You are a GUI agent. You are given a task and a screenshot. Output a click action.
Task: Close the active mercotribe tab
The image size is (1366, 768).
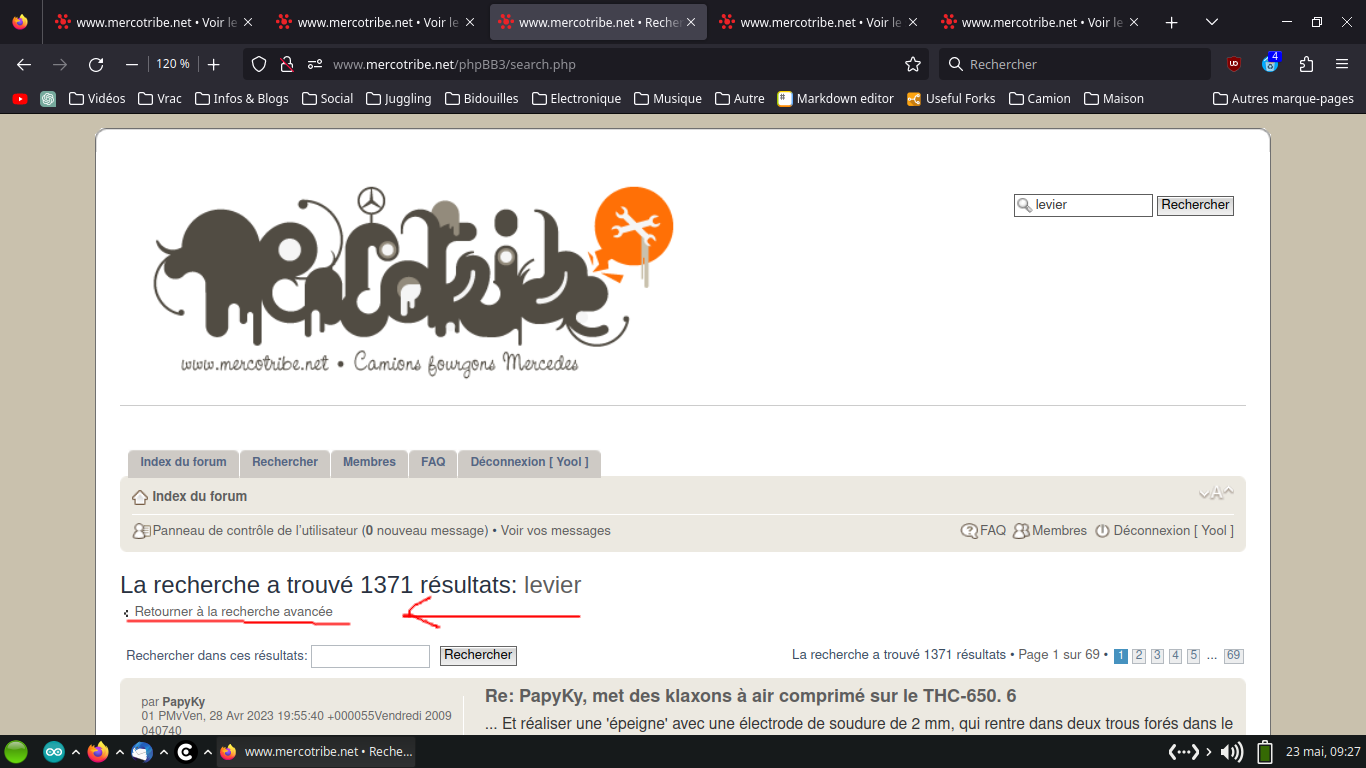(x=690, y=22)
